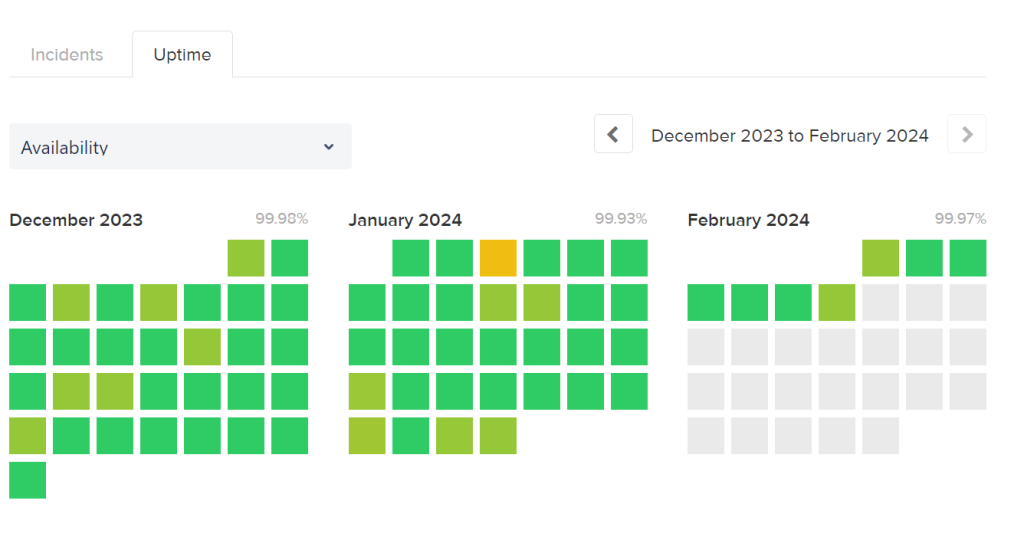
Task: Click the February 2024 month heading
Action: 748,220
